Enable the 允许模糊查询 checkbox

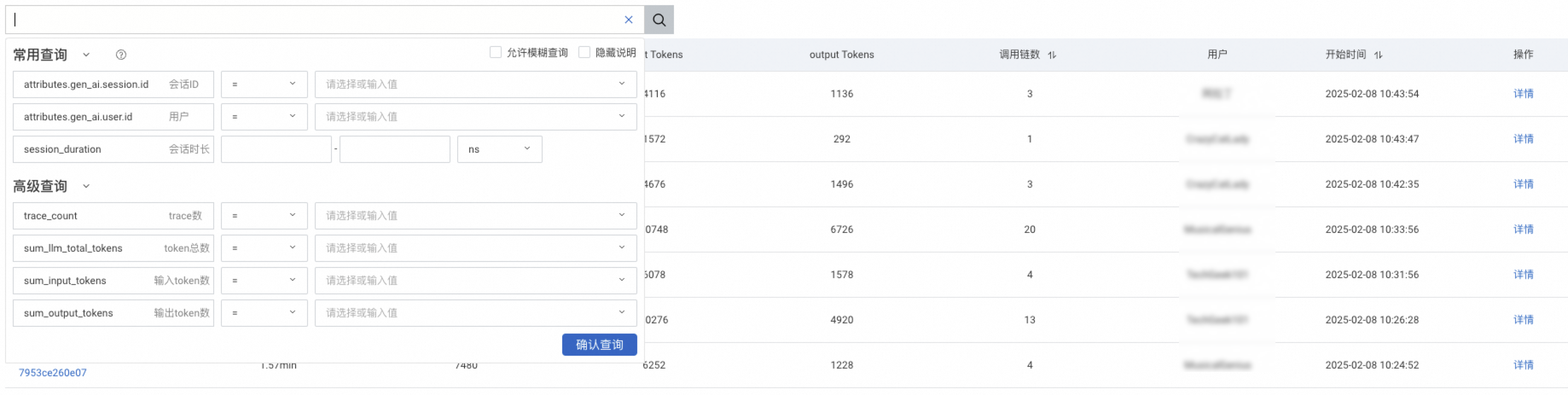click(496, 52)
